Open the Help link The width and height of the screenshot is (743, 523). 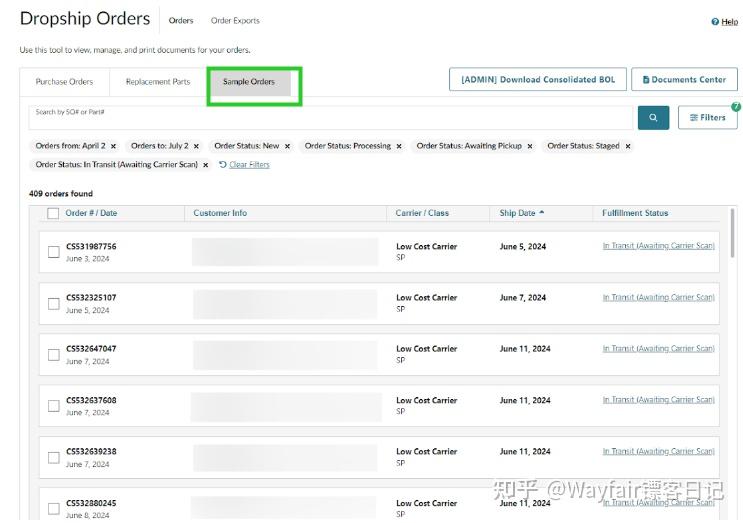click(729, 22)
